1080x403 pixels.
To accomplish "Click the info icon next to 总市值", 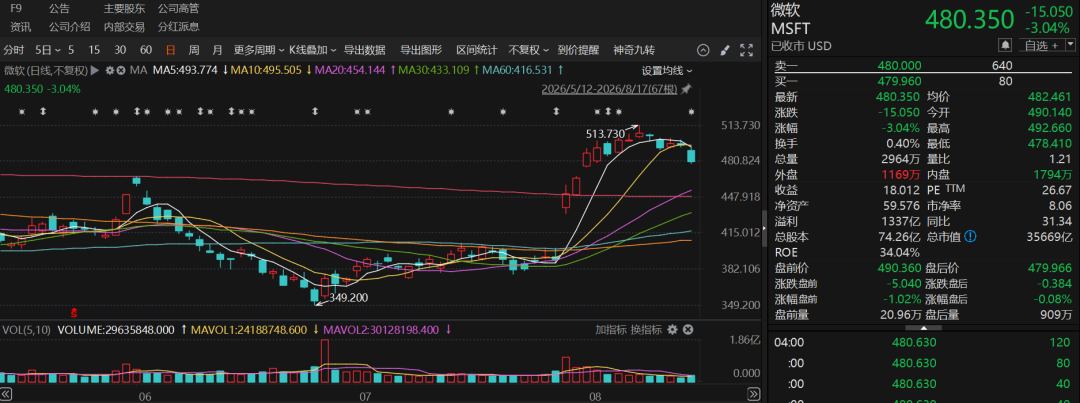I will [970, 237].
